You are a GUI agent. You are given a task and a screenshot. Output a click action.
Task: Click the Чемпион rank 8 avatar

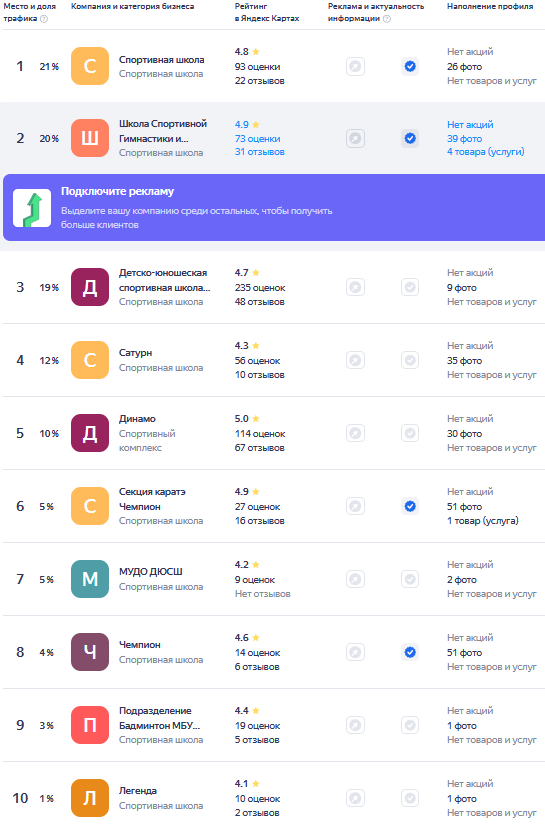coord(90,652)
